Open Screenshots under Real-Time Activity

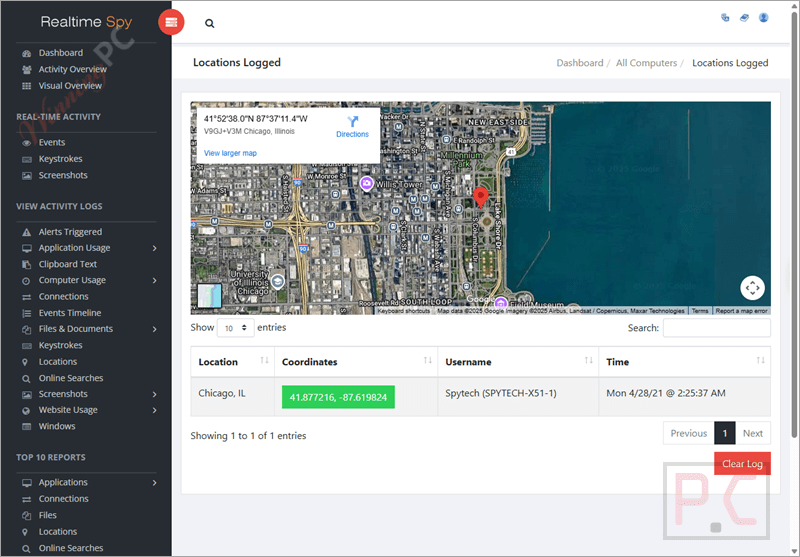pyautogui.click(x=63, y=175)
